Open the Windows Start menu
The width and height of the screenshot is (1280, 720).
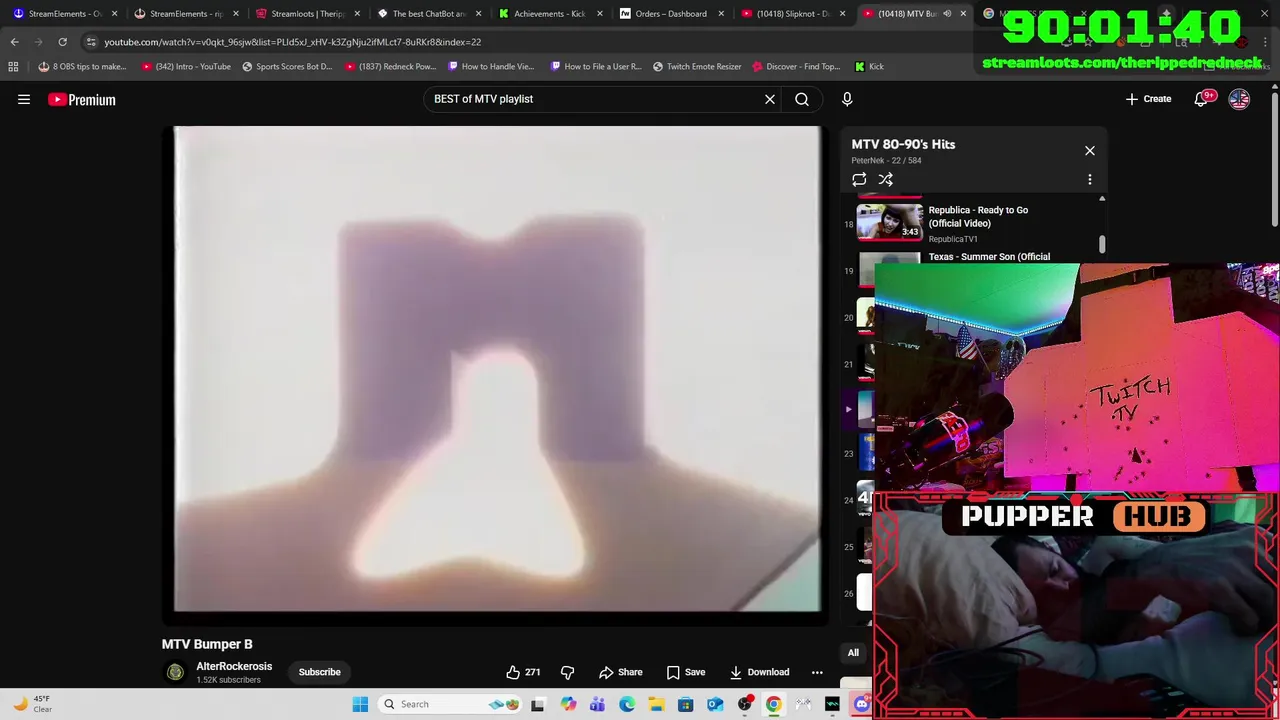point(360,704)
